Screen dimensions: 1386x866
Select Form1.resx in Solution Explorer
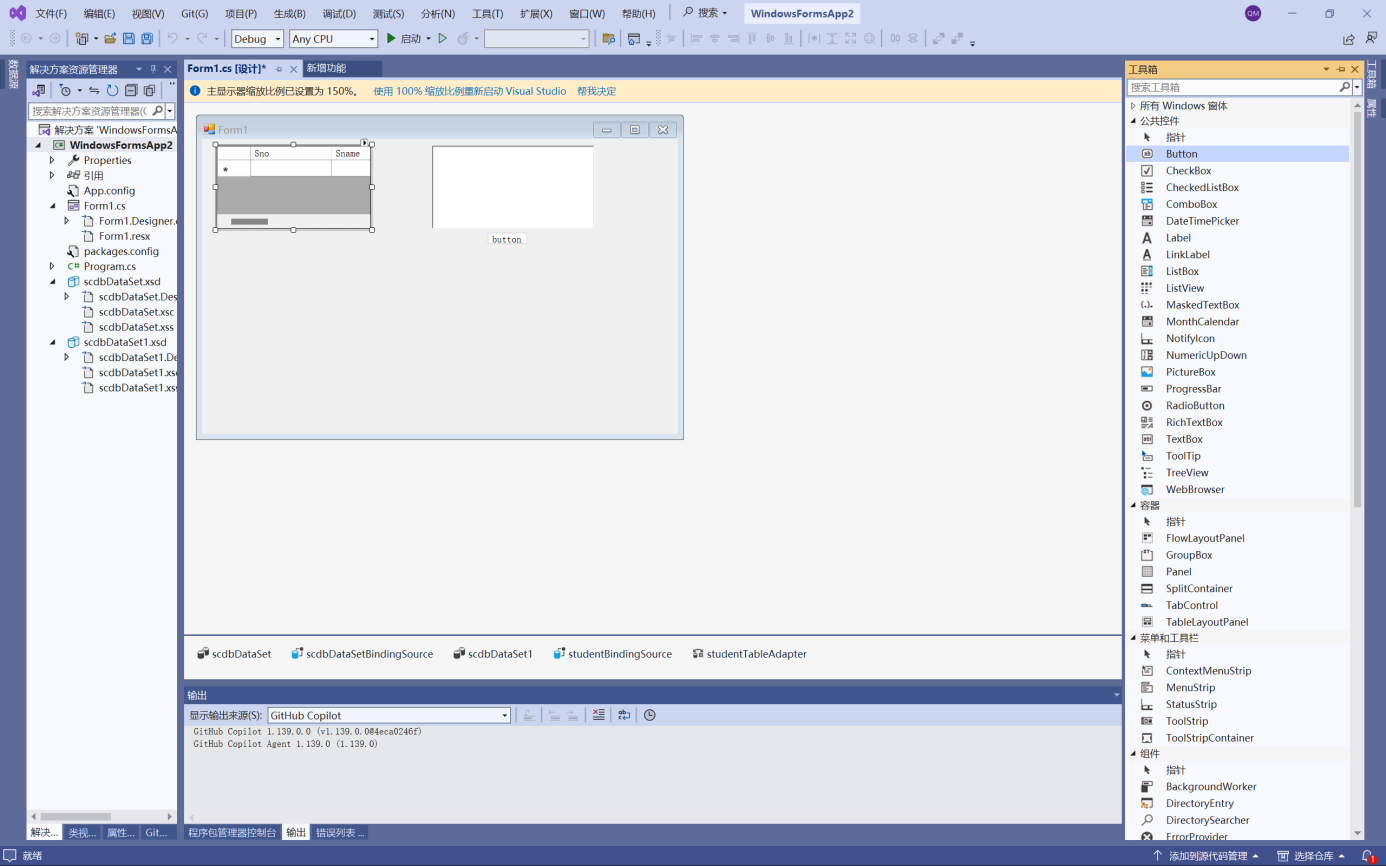(x=124, y=236)
